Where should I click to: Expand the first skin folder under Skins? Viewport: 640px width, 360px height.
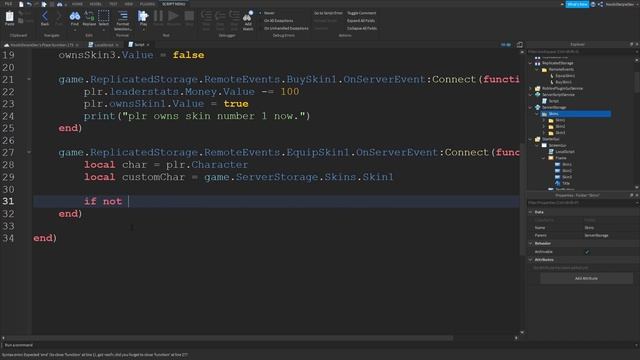tap(544, 120)
